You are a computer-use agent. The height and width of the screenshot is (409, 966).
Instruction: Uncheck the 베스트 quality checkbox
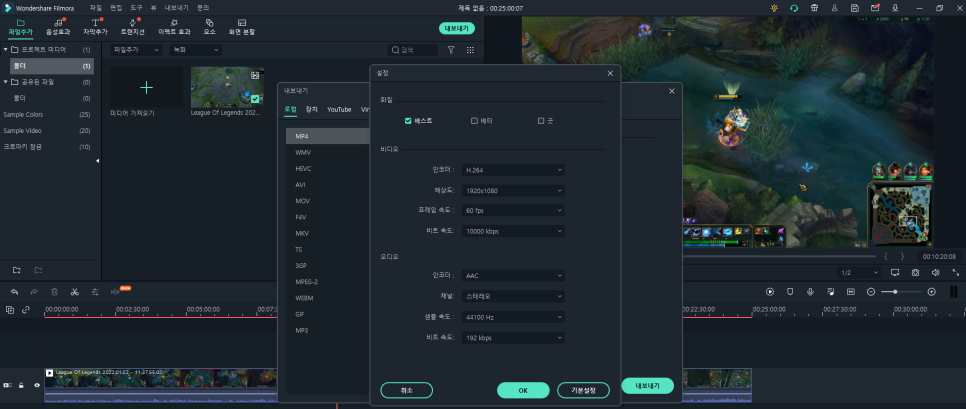click(x=408, y=121)
